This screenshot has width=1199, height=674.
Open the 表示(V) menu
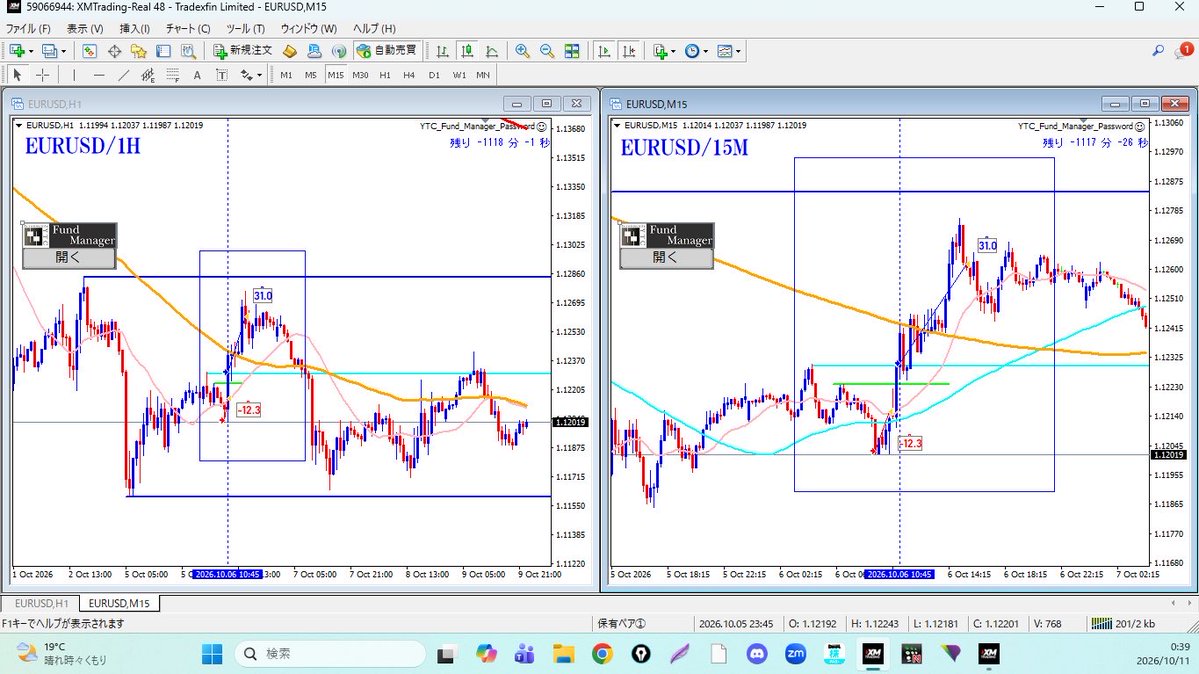pos(85,28)
